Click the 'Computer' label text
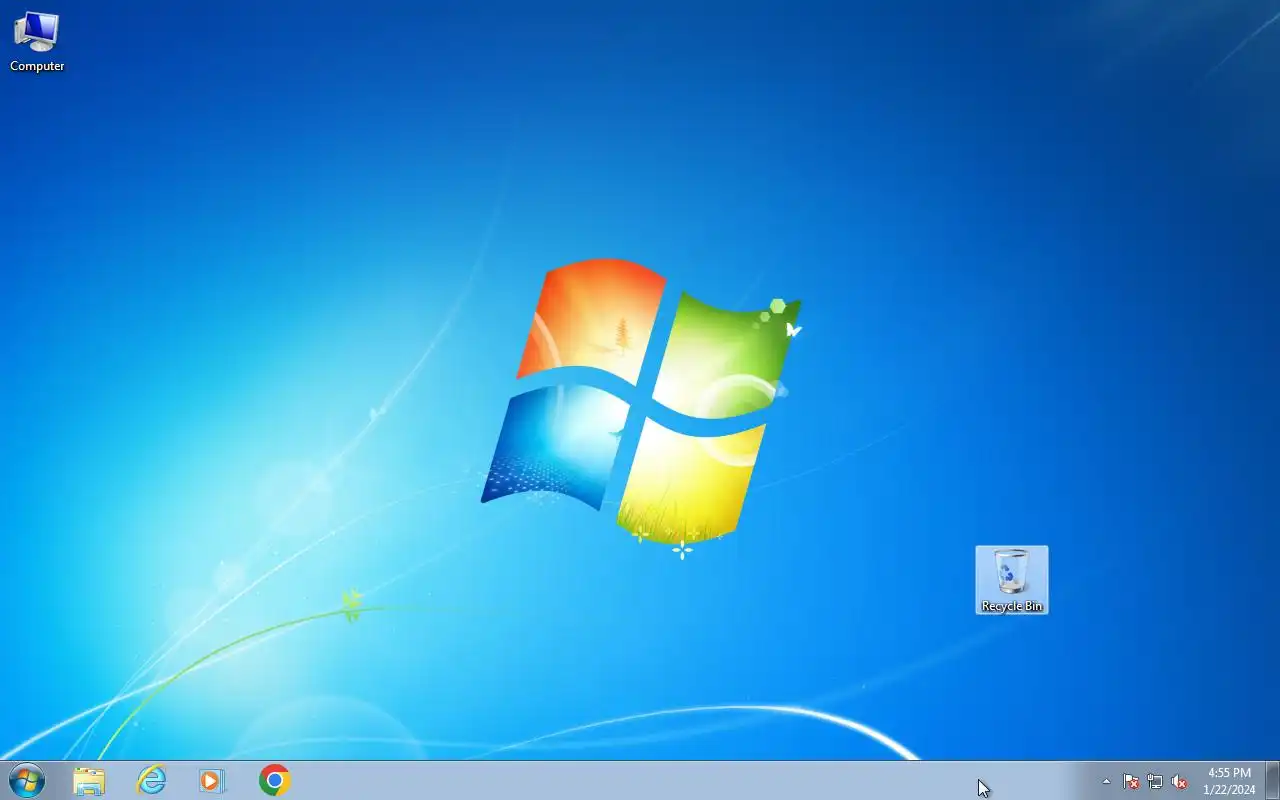Viewport: 1280px width, 800px height. pos(37,66)
